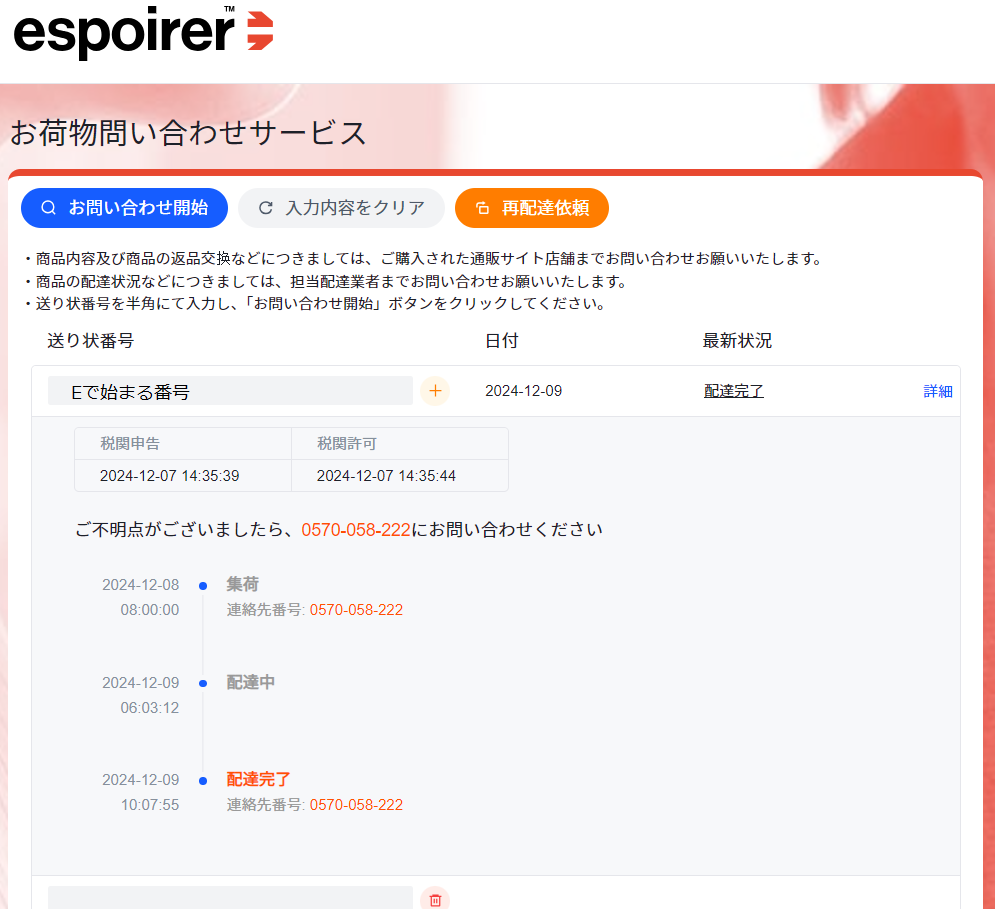Click the red trash icon in the bottom row

pos(435,899)
